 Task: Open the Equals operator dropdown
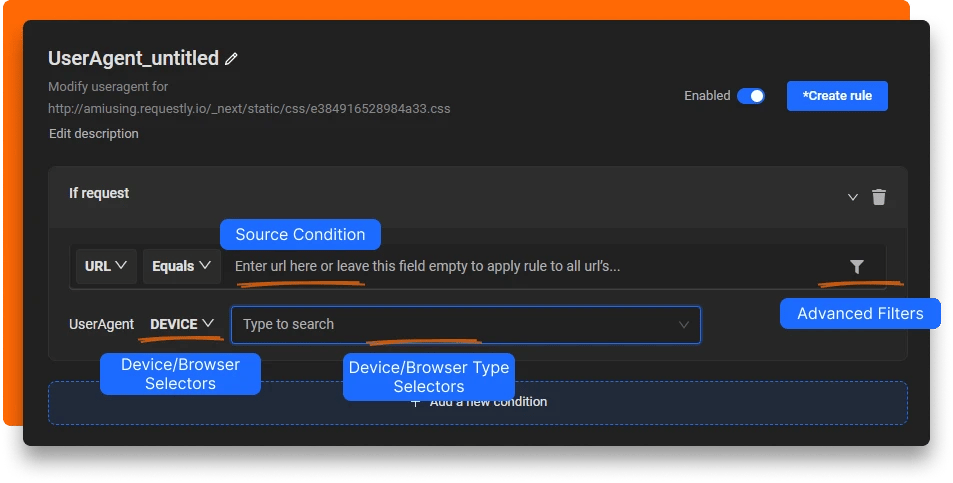181,267
